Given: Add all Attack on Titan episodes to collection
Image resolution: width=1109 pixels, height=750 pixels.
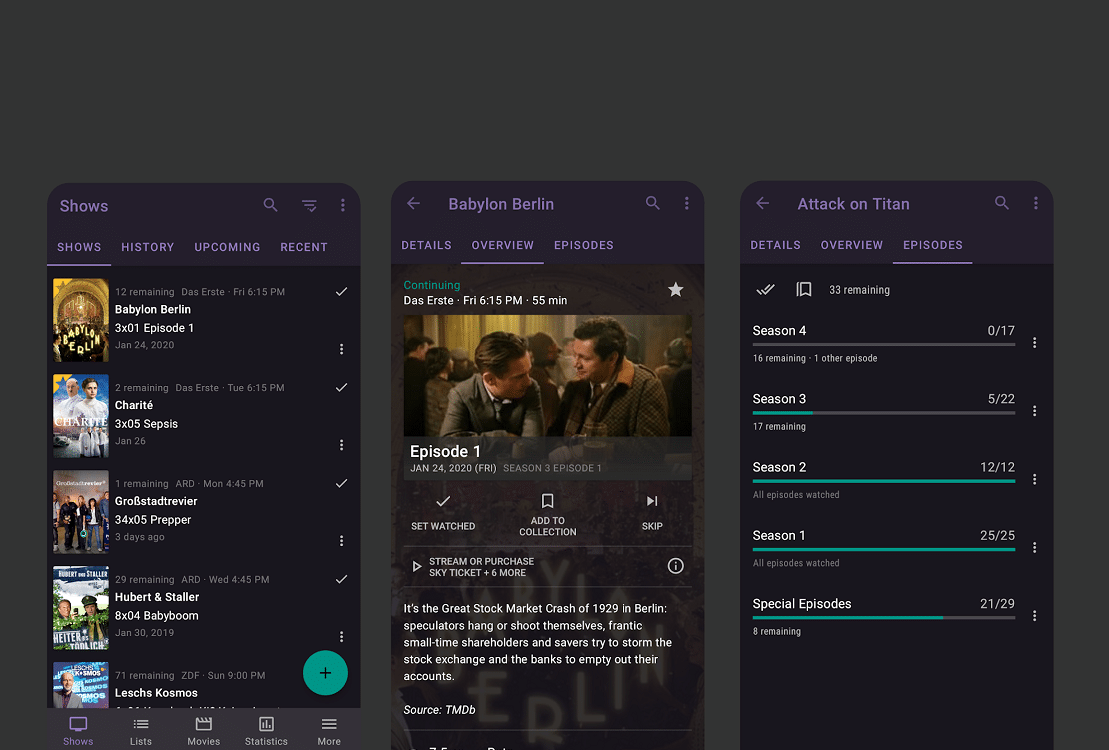Looking at the screenshot, I should click(804, 289).
